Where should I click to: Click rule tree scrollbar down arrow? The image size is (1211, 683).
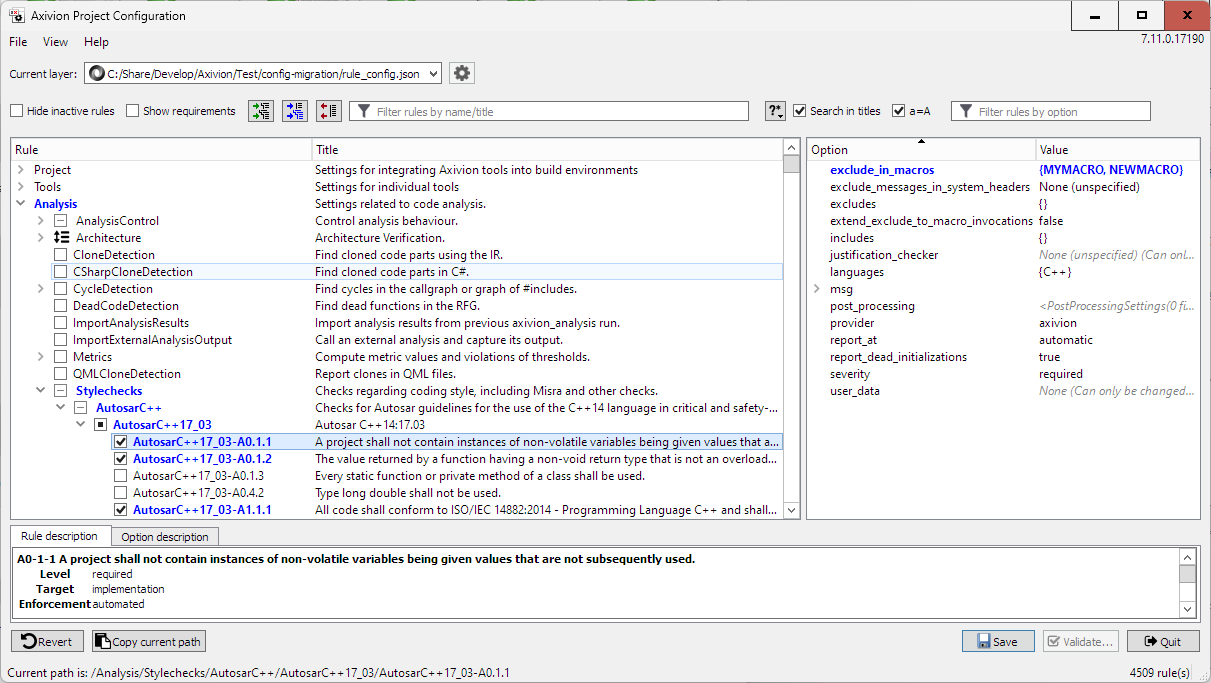(x=792, y=509)
